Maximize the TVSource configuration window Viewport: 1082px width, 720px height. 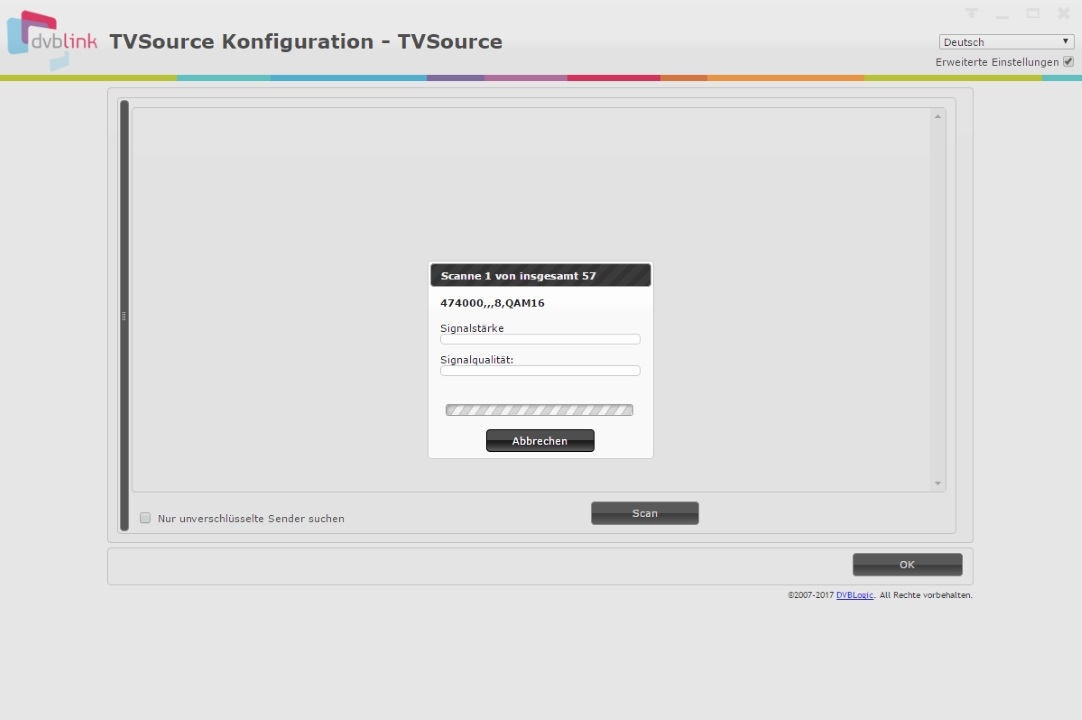(x=1033, y=13)
